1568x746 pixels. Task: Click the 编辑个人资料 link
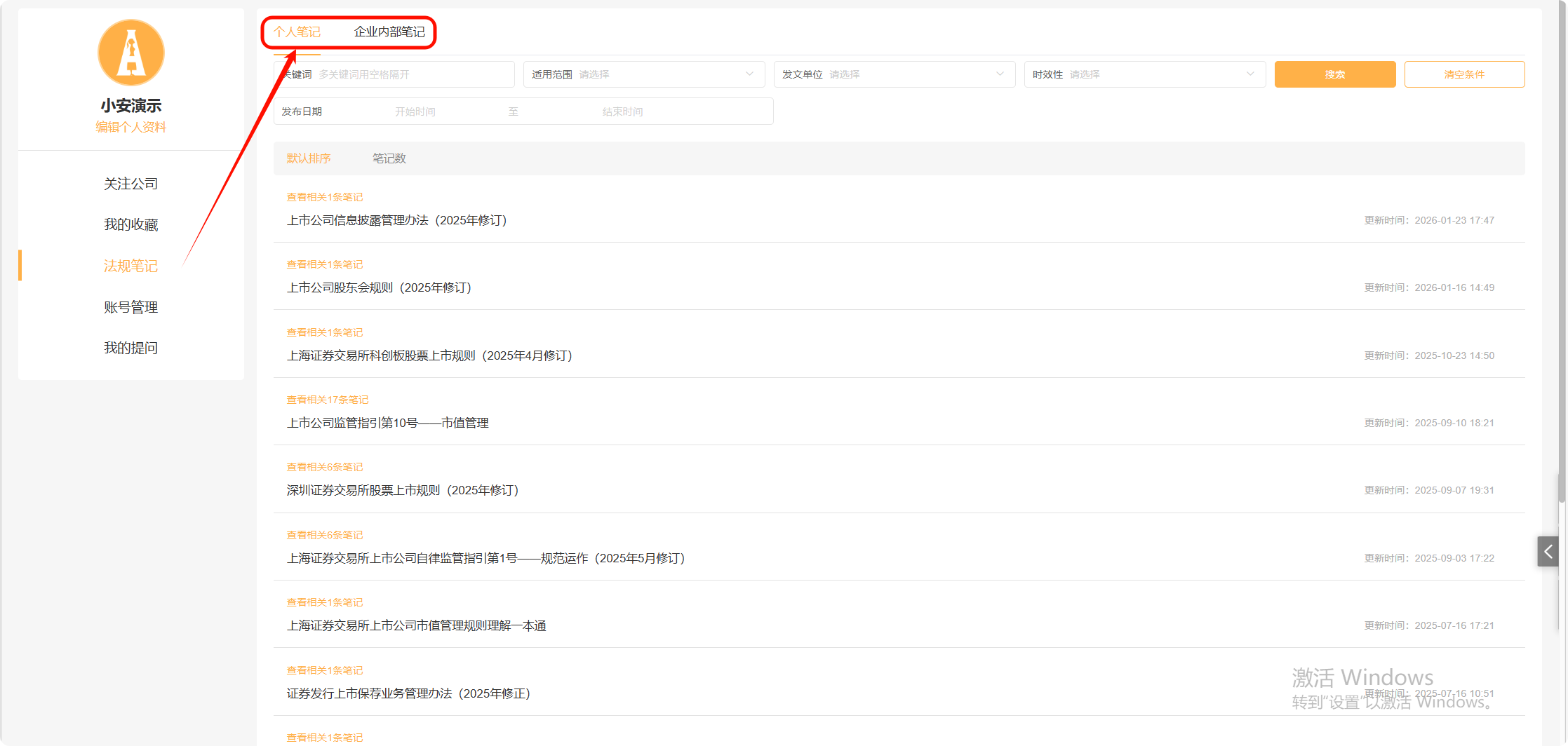[x=131, y=127]
